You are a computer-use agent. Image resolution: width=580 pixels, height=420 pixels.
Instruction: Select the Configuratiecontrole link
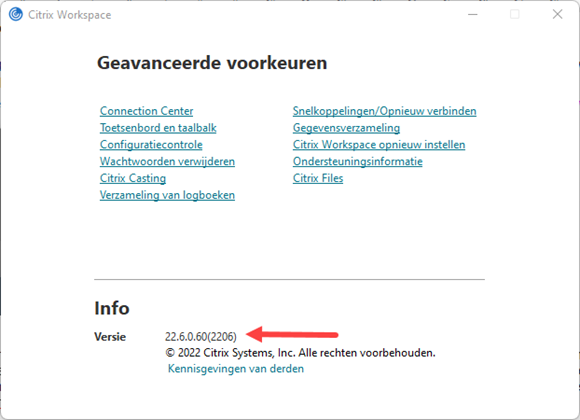[x=151, y=145]
